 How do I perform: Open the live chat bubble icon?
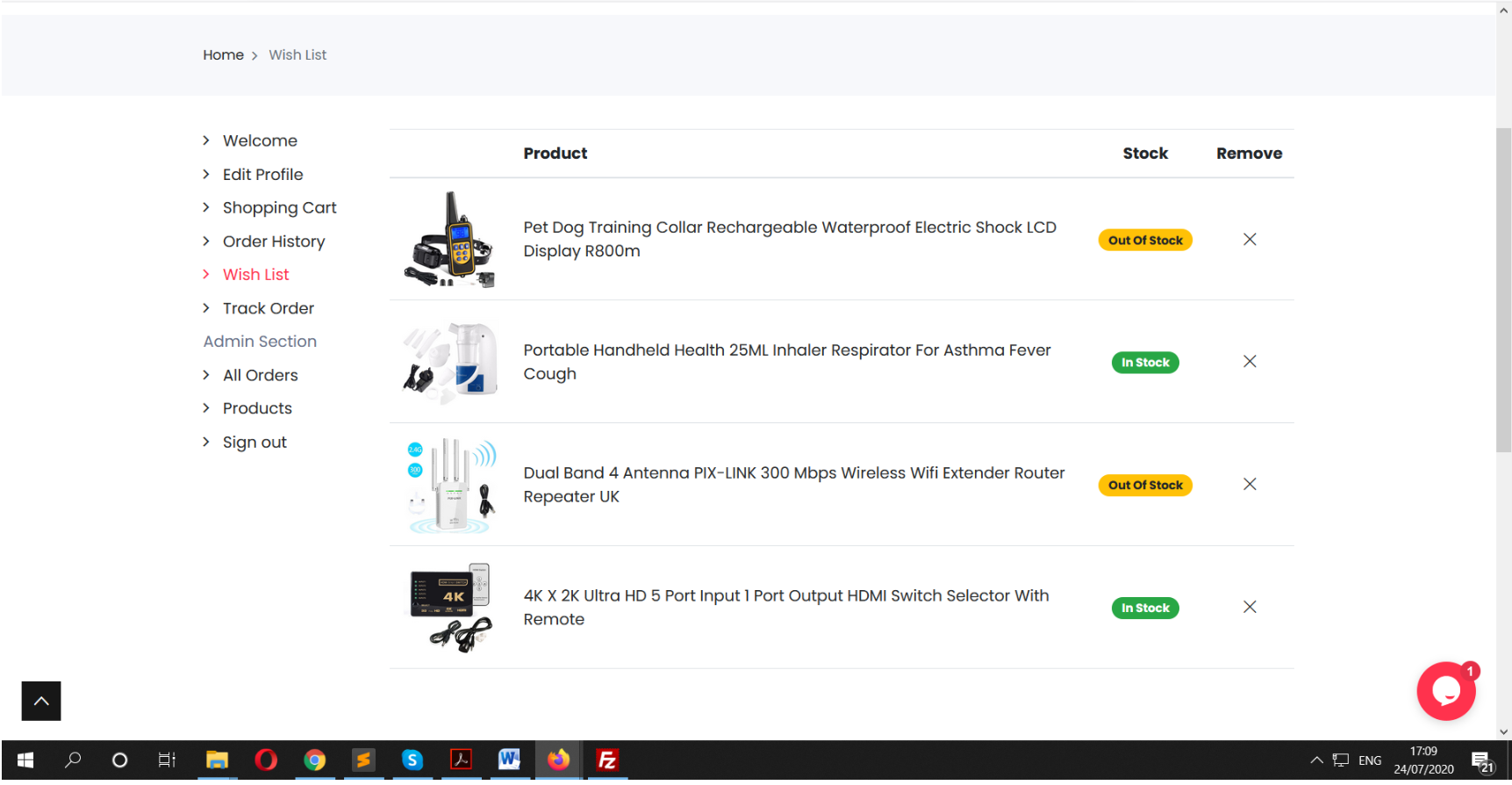[x=1444, y=692]
